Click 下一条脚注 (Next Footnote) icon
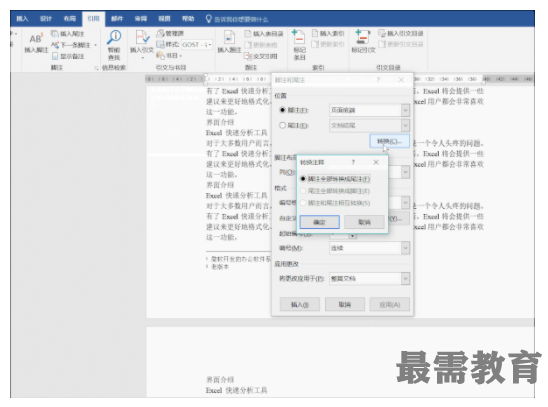The height and width of the screenshot is (407, 548). 55,45
